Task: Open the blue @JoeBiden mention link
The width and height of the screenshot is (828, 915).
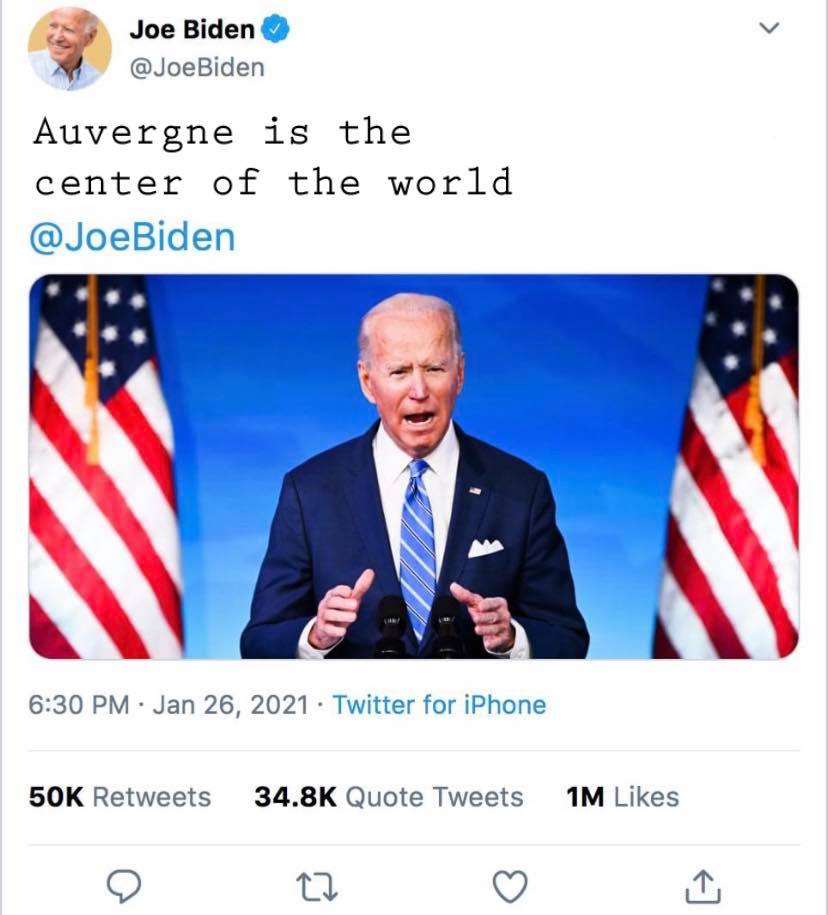Action: coord(134,238)
